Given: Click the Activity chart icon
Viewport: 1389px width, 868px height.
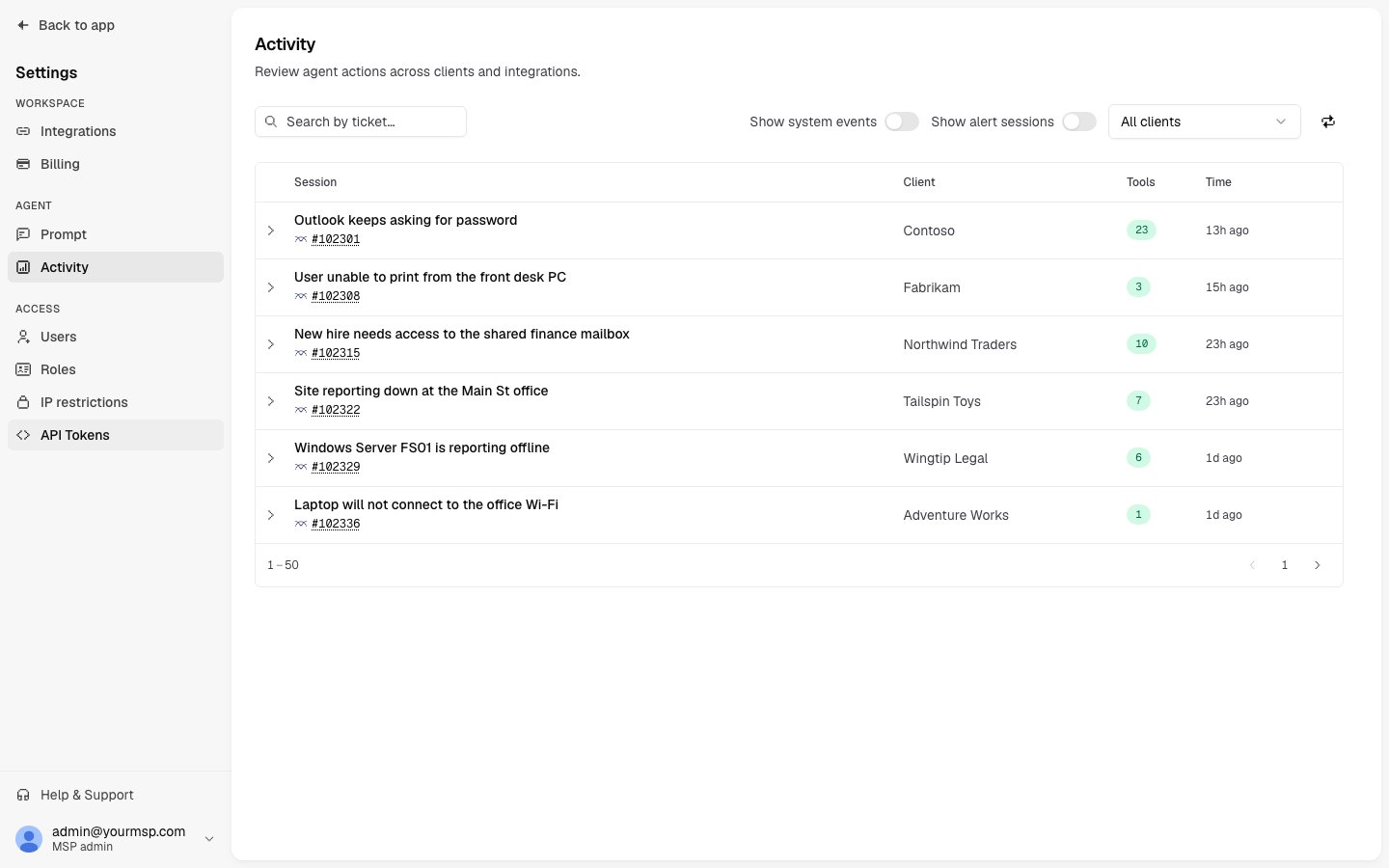Looking at the screenshot, I should tap(23, 267).
